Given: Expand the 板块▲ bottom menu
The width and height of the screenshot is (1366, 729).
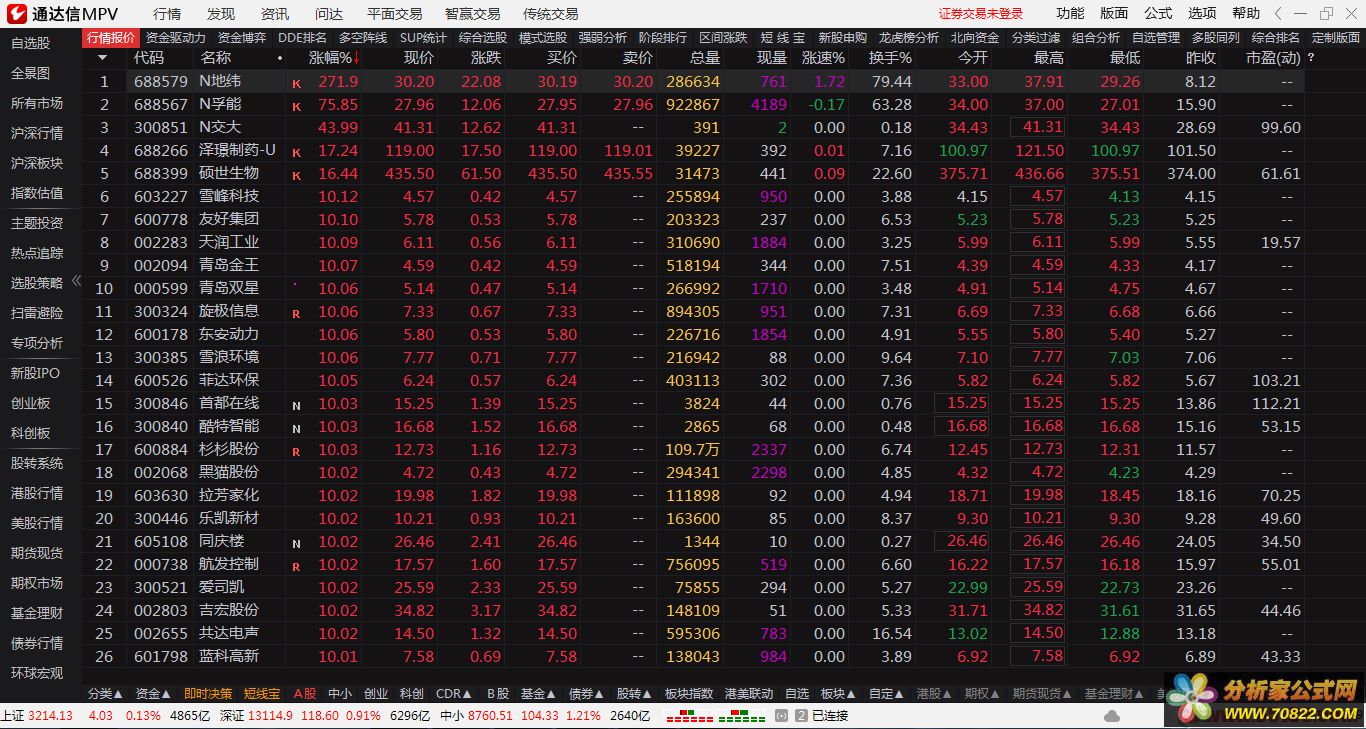Looking at the screenshot, I should click(x=839, y=693).
